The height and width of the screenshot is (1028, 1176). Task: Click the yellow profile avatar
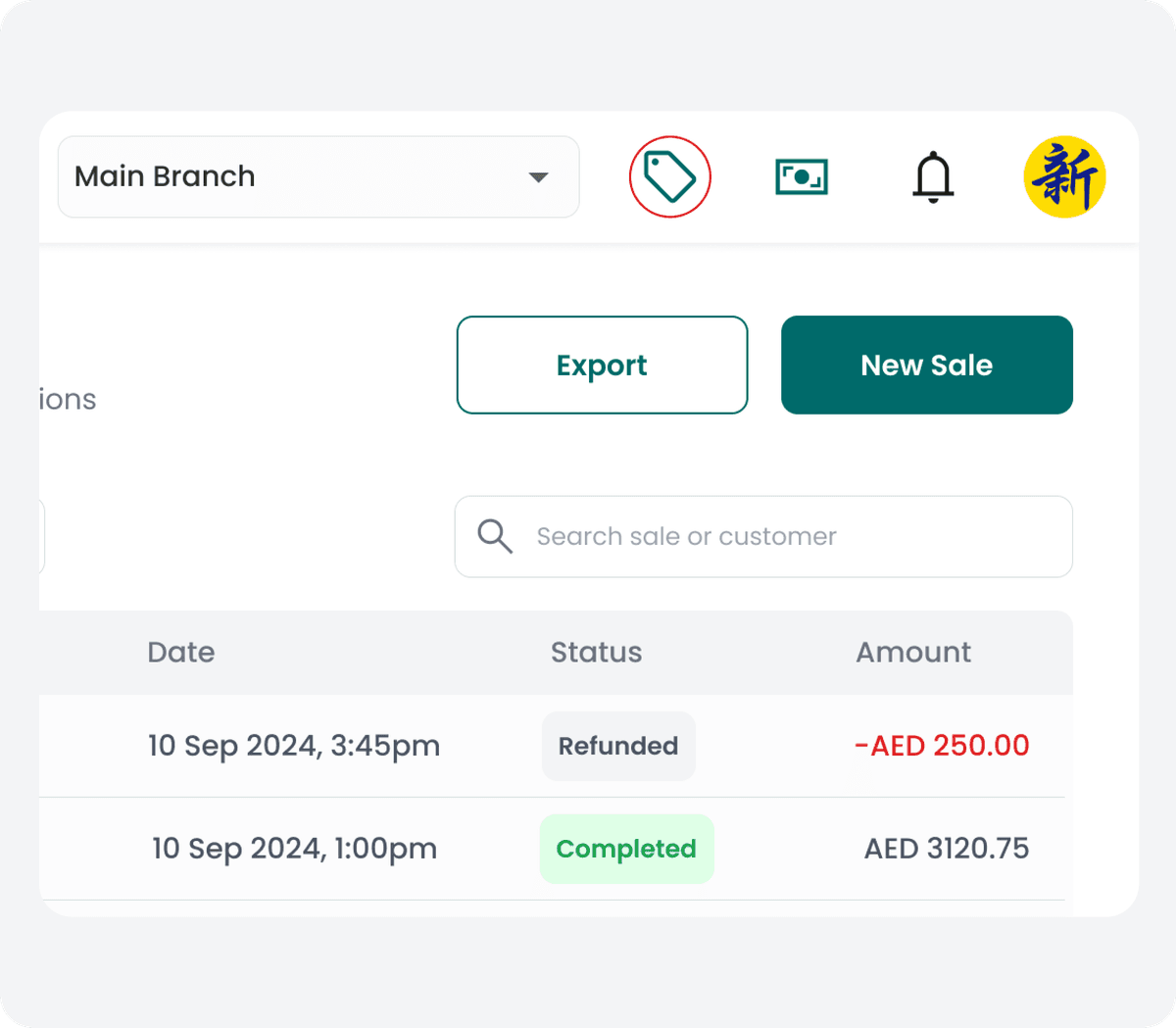1064,176
